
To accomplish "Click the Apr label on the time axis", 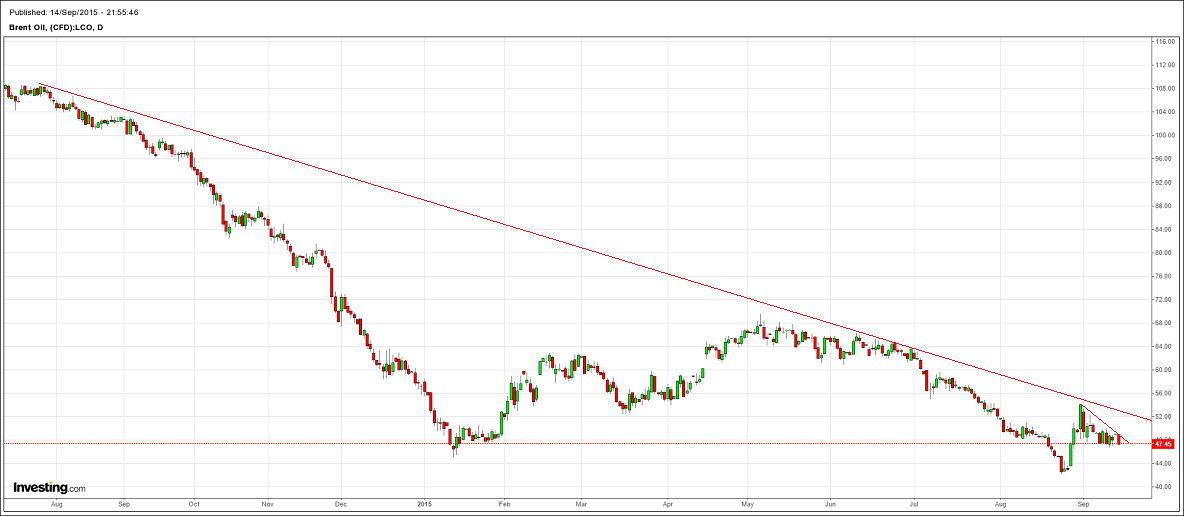I will tap(666, 506).
